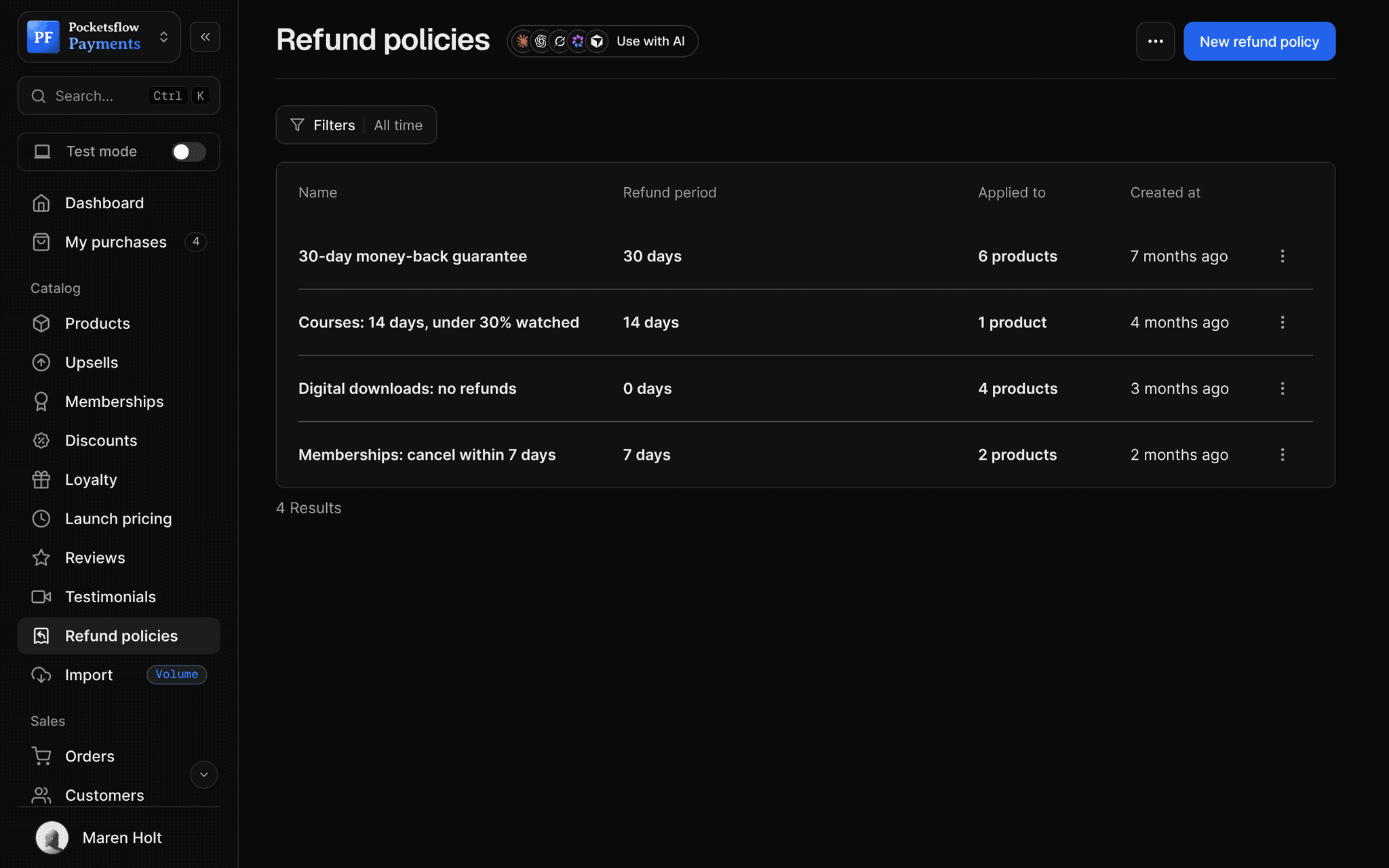Open actions for 30-day money-back guarantee
The width and height of the screenshot is (1389, 868).
click(1282, 256)
